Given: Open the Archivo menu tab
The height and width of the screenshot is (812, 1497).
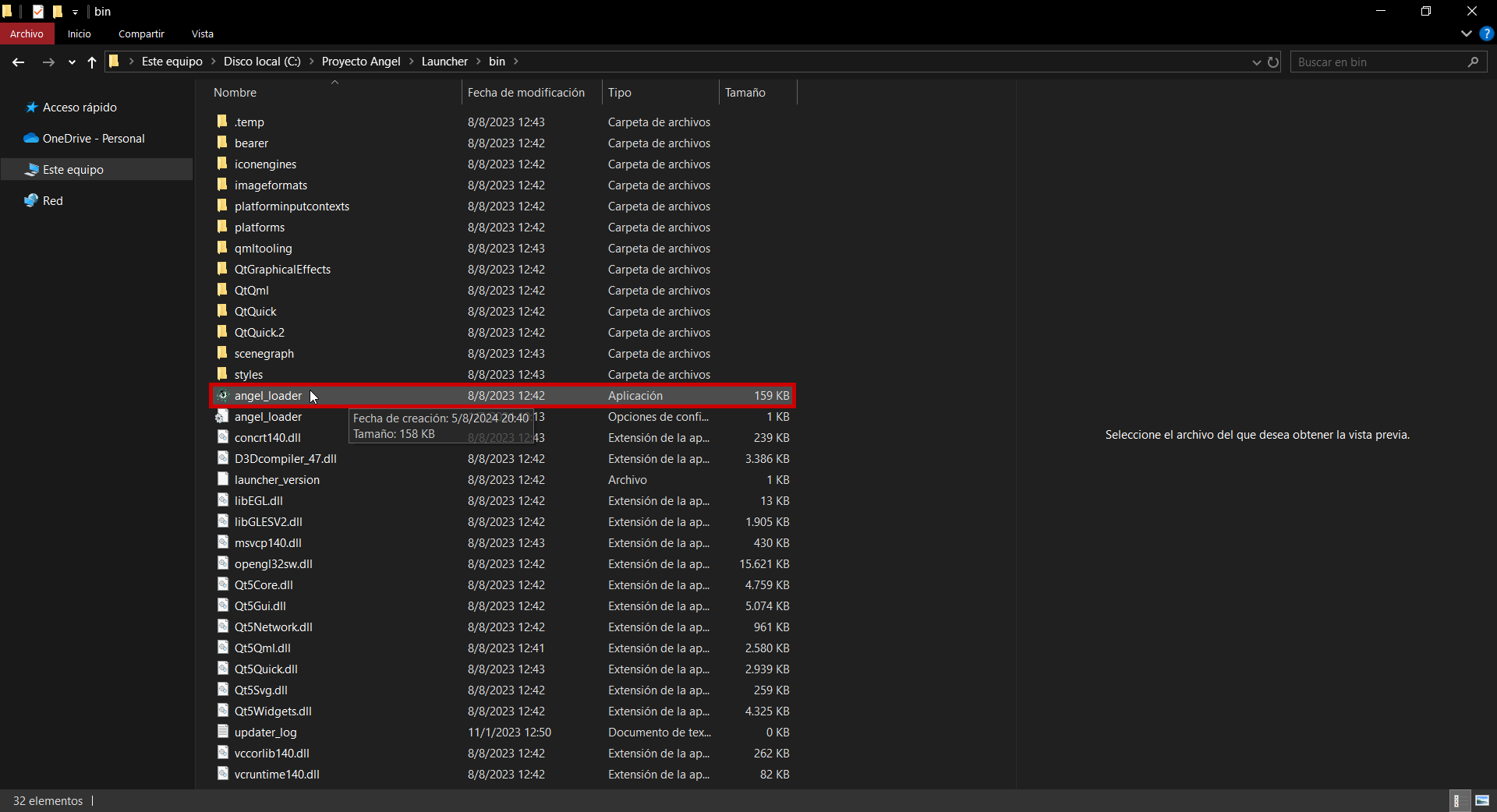Looking at the screenshot, I should [x=27, y=34].
